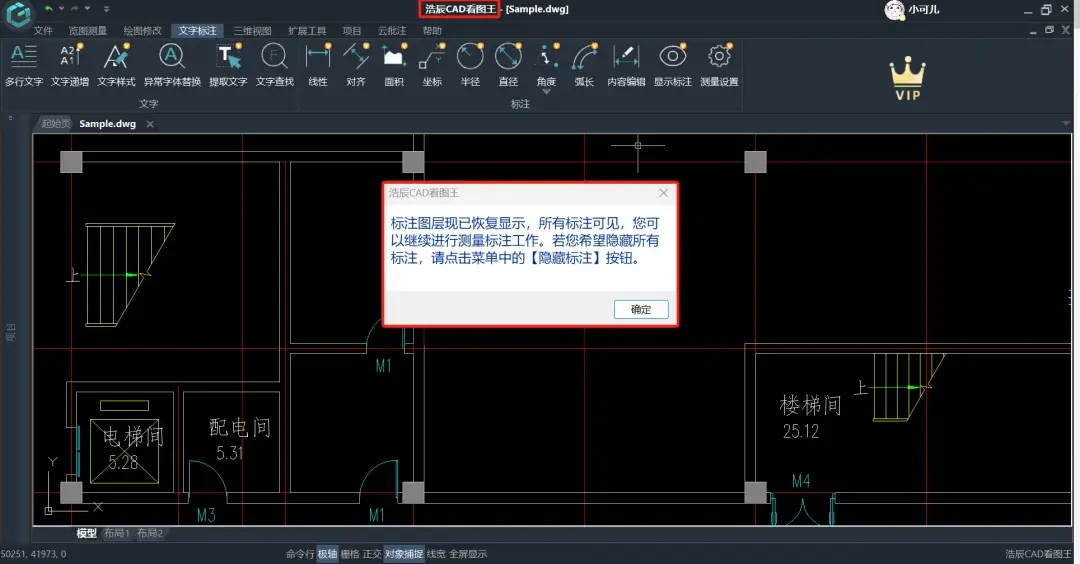Click the VIP crown icon
Screen dimensions: 1080x564
tap(908, 79)
